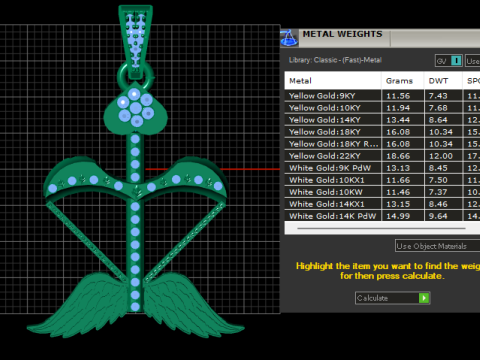Click the grams value 11.56
The image size is (480, 360).
(x=398, y=96)
